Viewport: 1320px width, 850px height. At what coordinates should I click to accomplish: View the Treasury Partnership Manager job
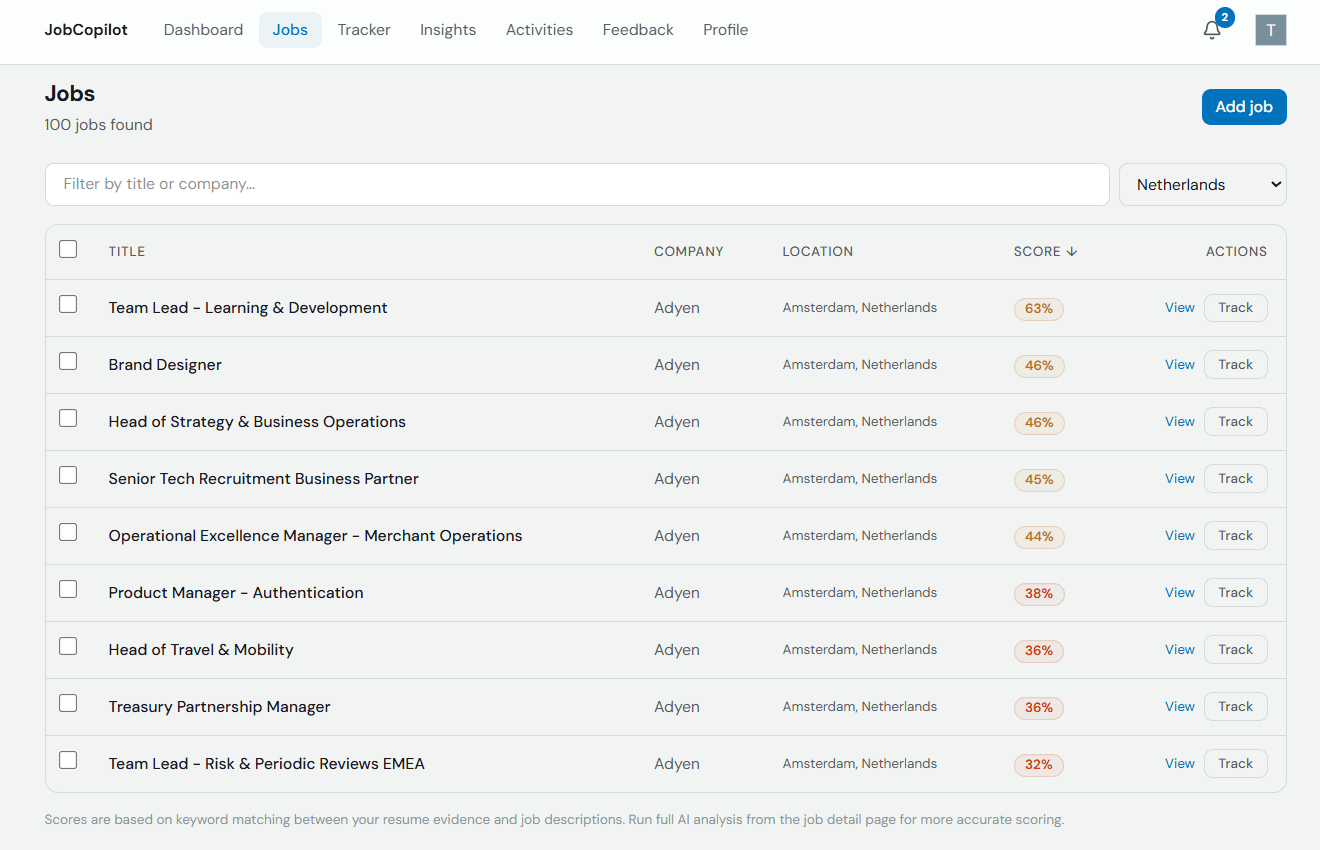(x=1179, y=707)
